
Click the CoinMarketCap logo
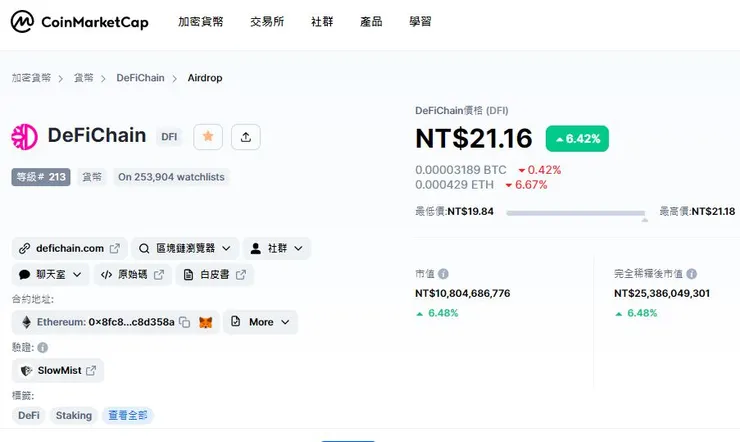79,22
